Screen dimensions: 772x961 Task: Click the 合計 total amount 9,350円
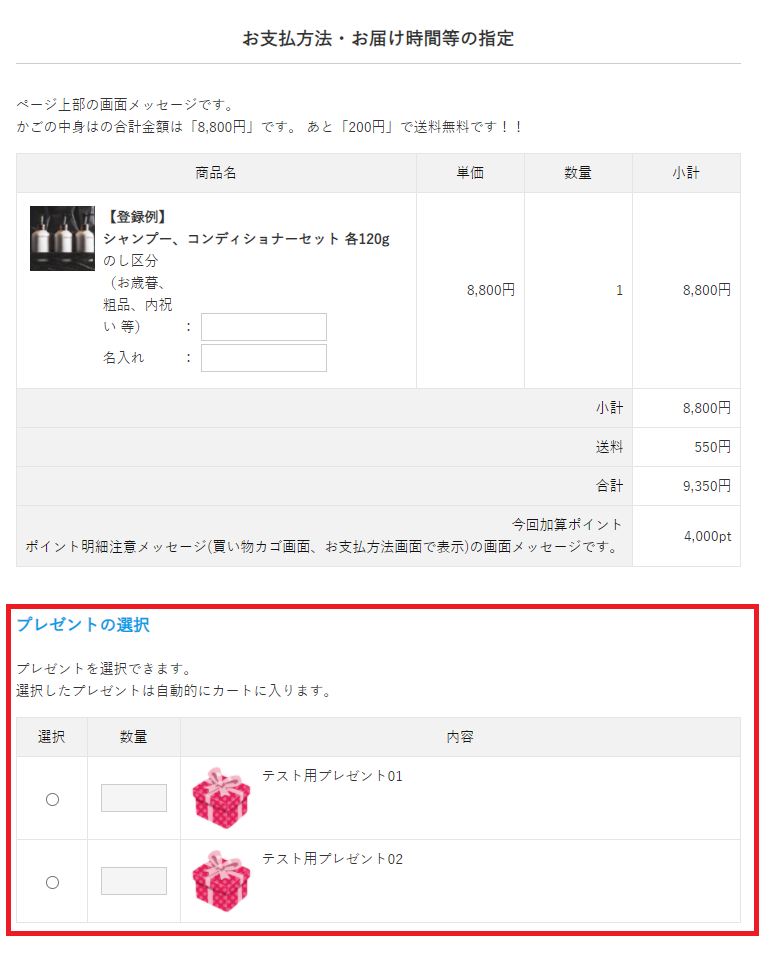coord(706,486)
